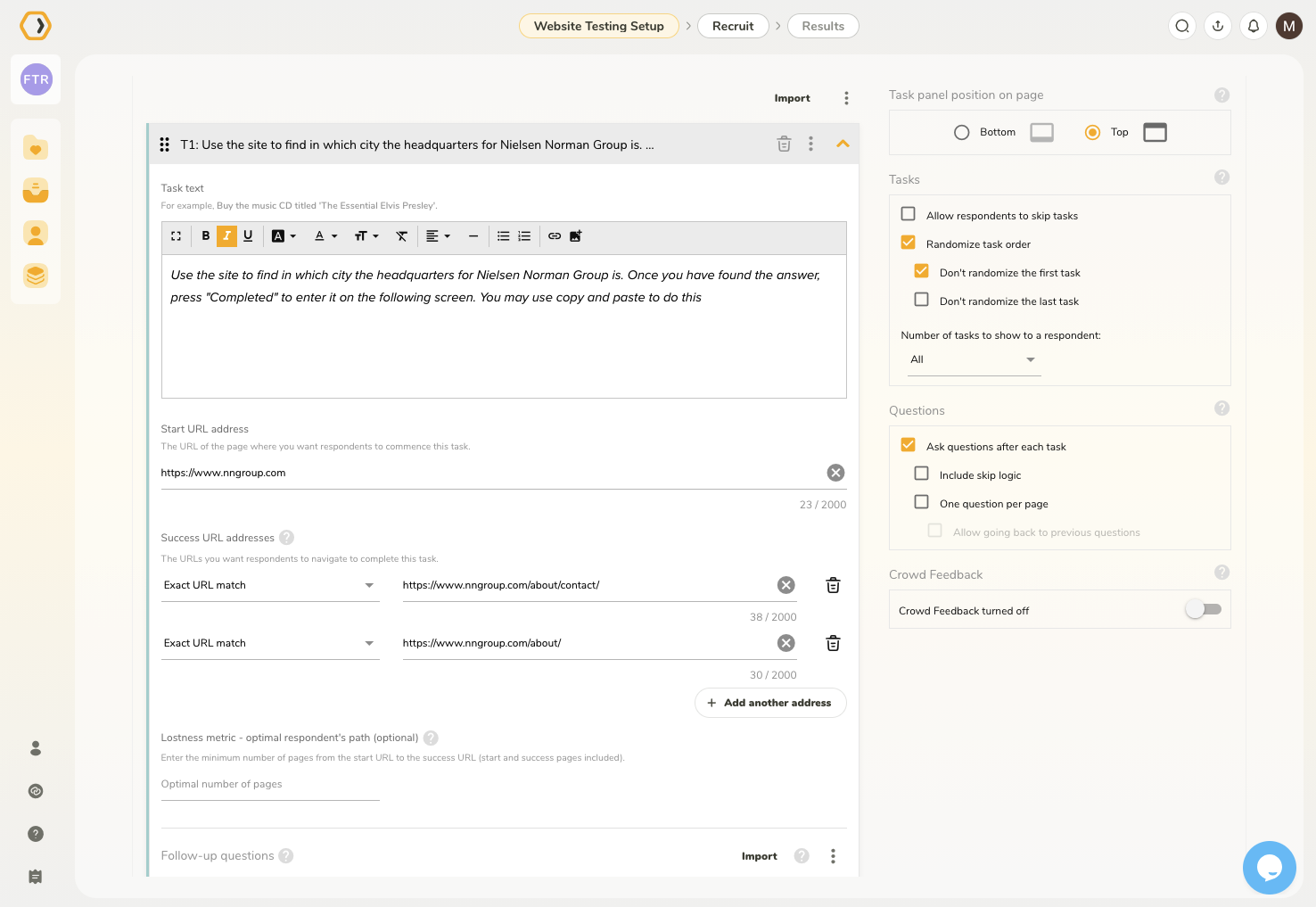Click the help question mark in sidebar
Image resolution: width=1316 pixels, height=907 pixels.
(x=36, y=834)
